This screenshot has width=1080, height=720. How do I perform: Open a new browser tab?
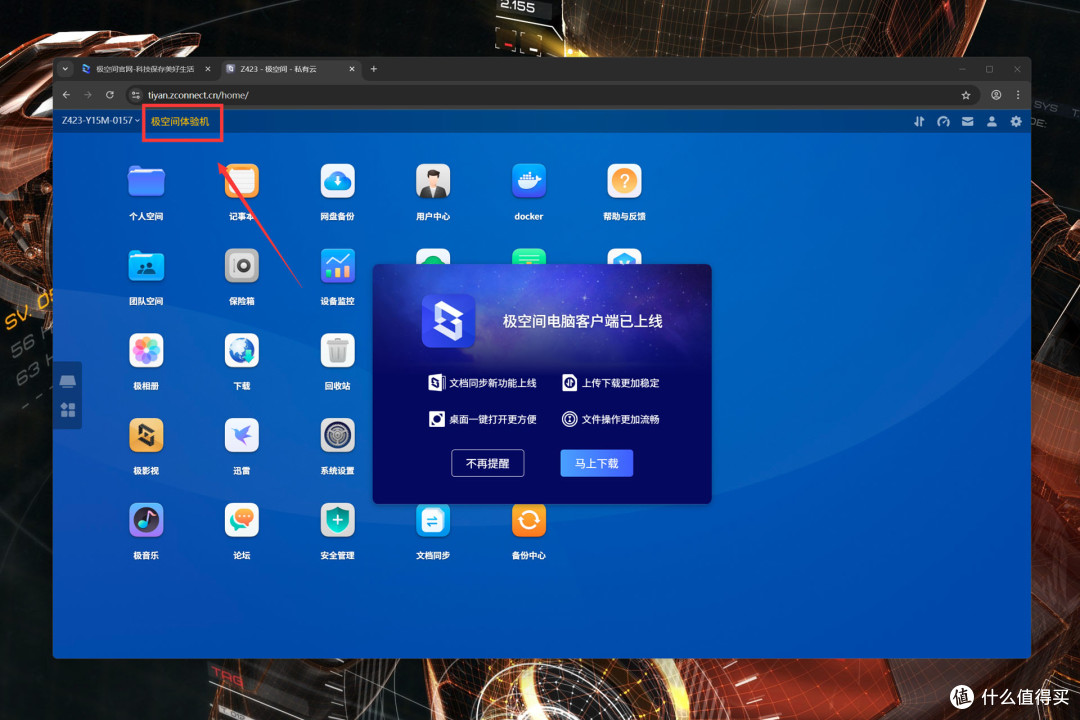click(373, 69)
